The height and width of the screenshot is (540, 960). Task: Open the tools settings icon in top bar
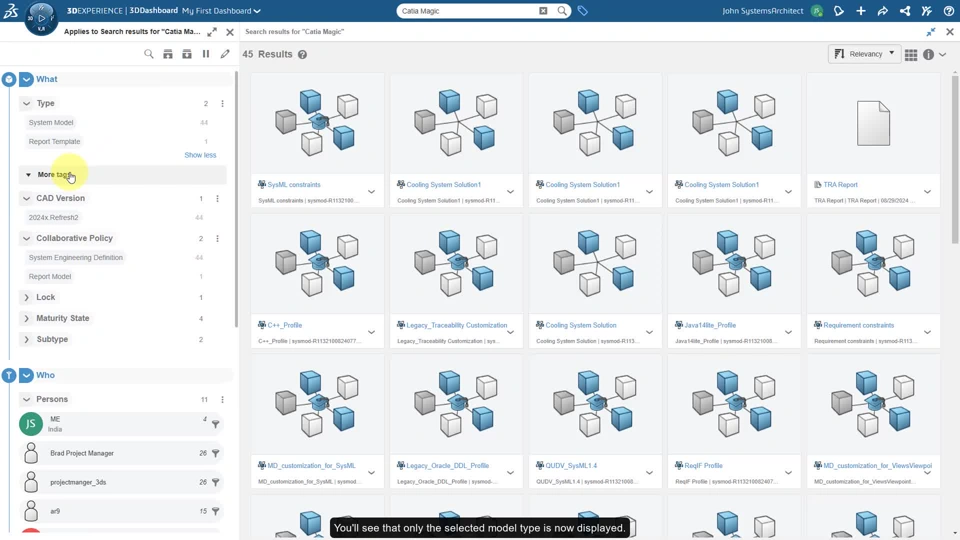tap(926, 10)
